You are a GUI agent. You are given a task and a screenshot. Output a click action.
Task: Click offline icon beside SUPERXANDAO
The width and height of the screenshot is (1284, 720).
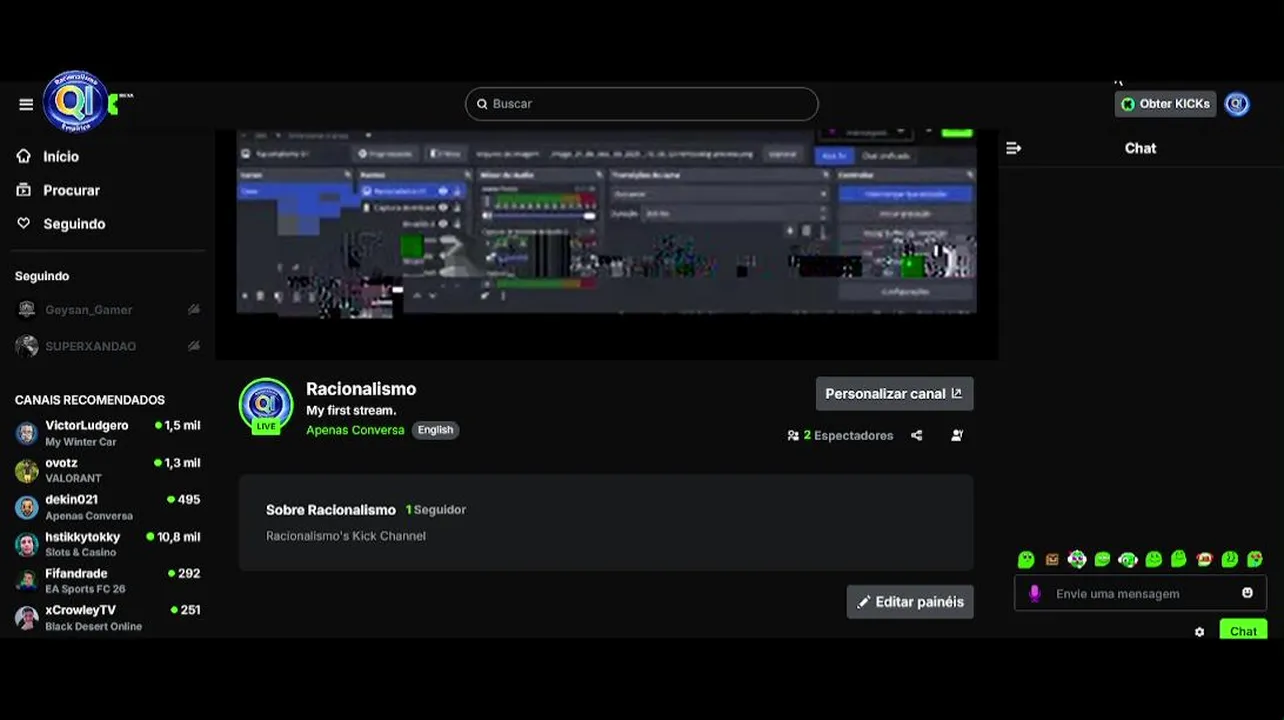pos(194,346)
